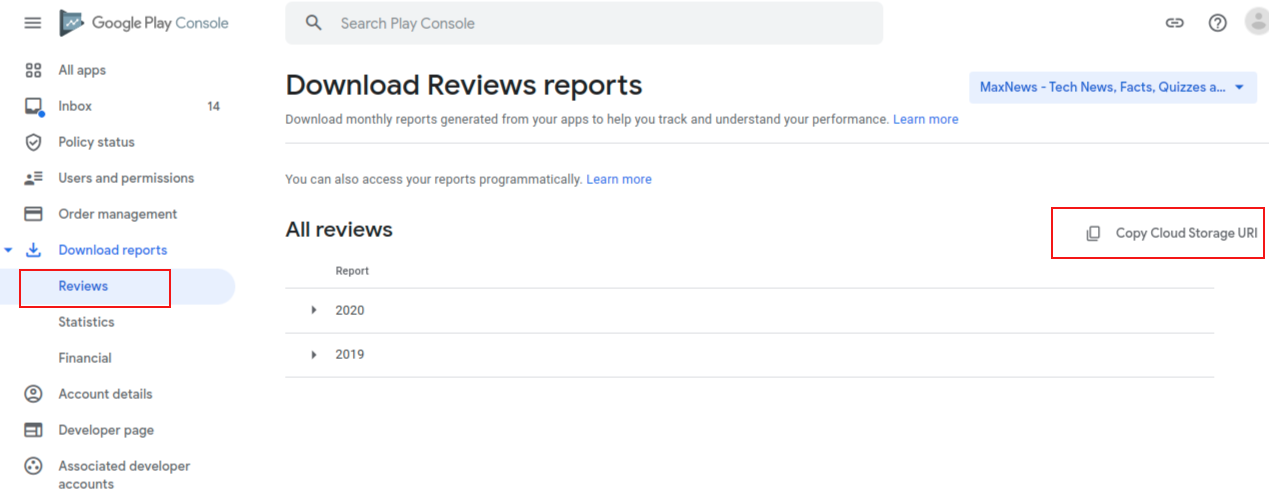
Task: Select Financial in the sidebar
Action: [x=85, y=358]
